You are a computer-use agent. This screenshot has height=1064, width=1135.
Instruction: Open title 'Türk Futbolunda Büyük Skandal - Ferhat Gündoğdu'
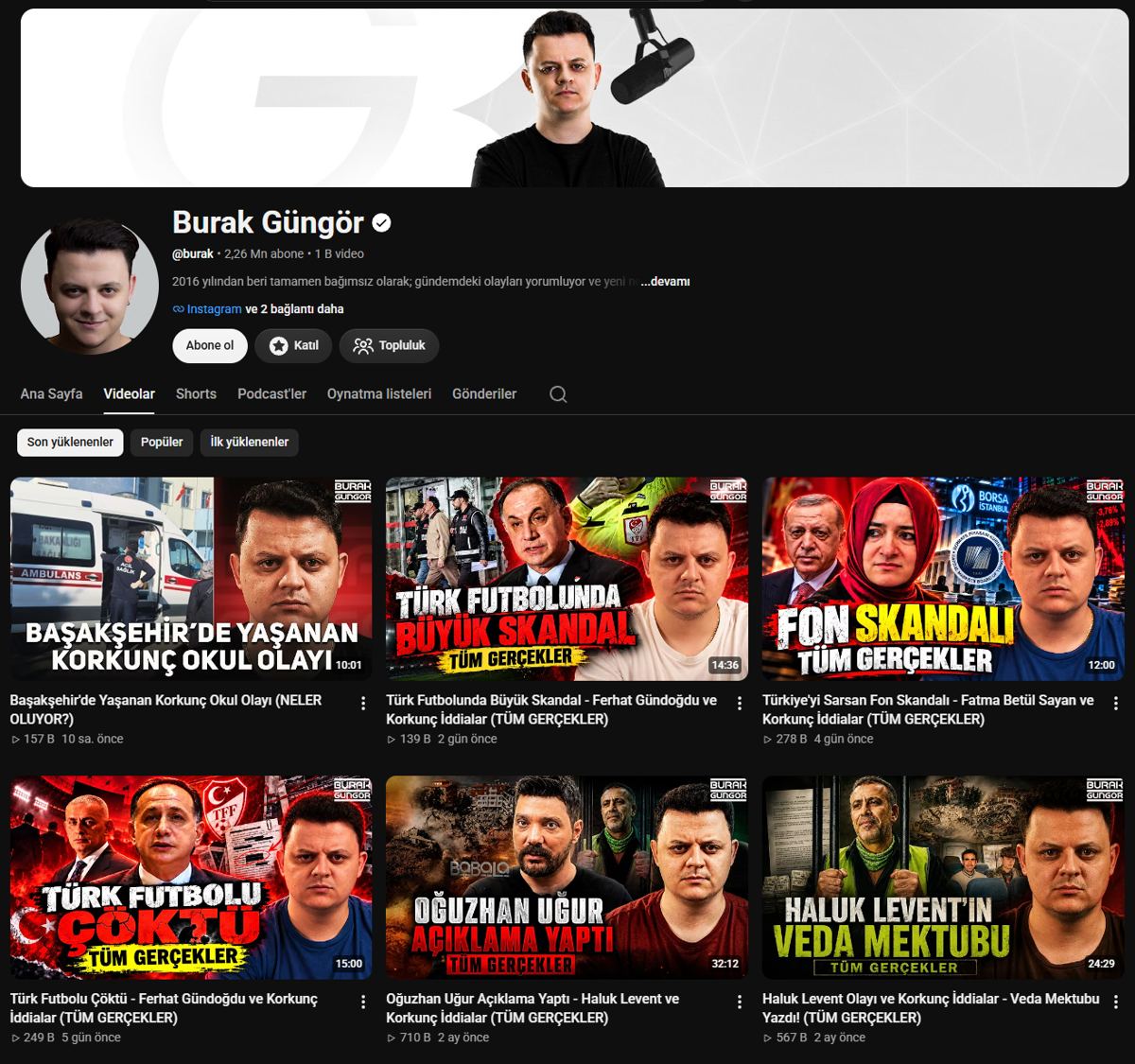(x=551, y=709)
